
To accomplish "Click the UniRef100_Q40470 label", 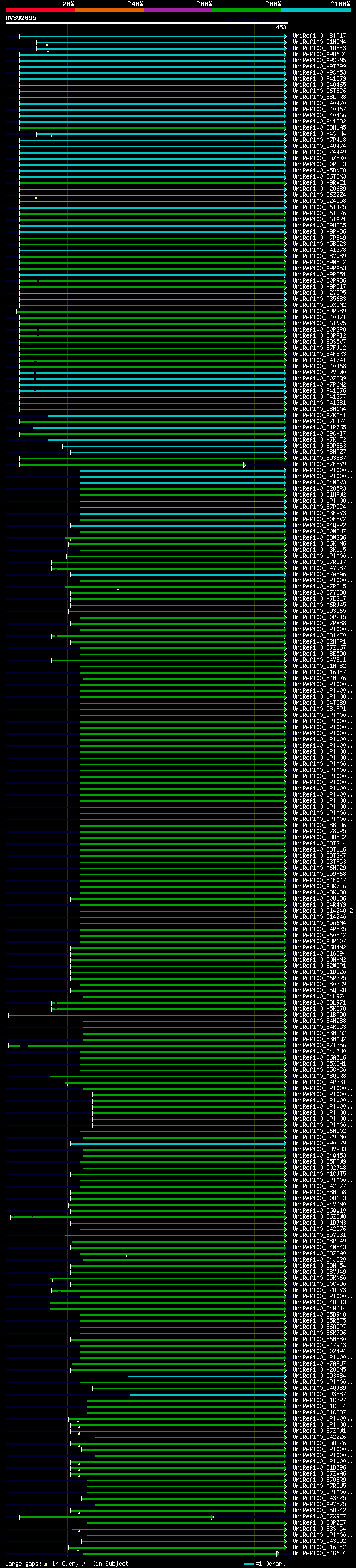I will coord(319,103).
